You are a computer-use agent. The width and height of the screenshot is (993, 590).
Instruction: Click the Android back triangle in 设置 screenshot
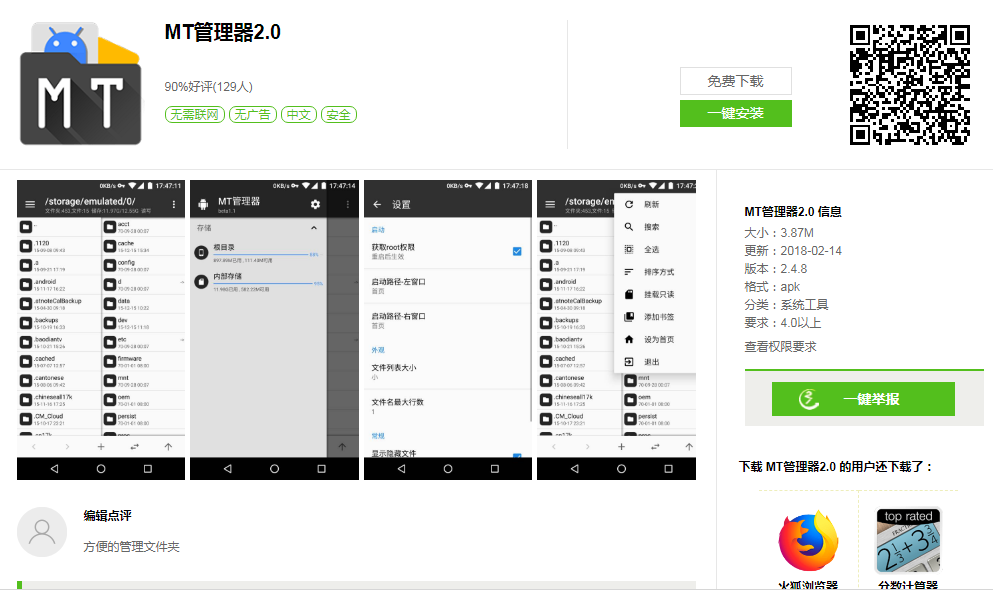(401, 469)
